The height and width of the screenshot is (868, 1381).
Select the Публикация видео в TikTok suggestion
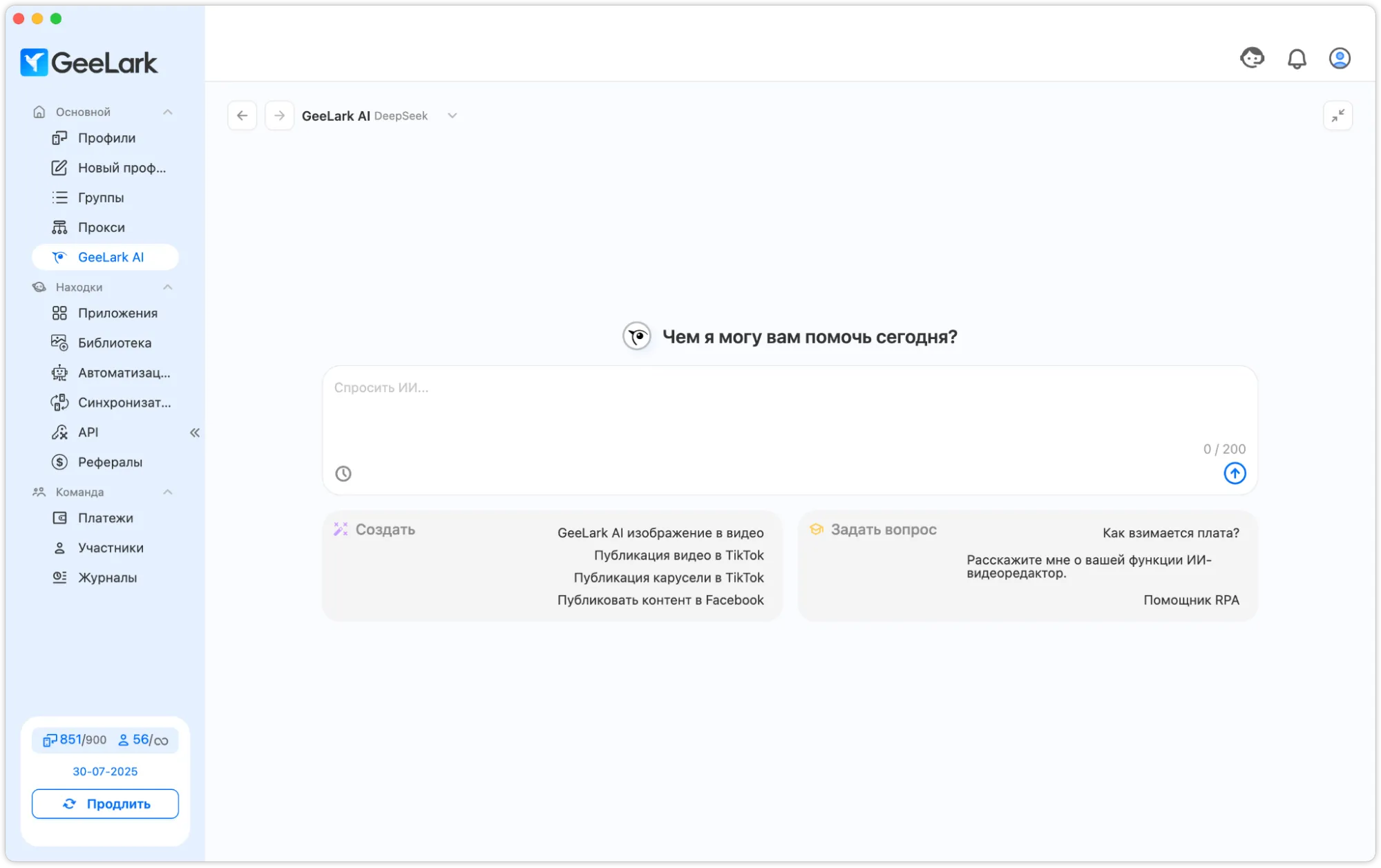[x=678, y=555]
